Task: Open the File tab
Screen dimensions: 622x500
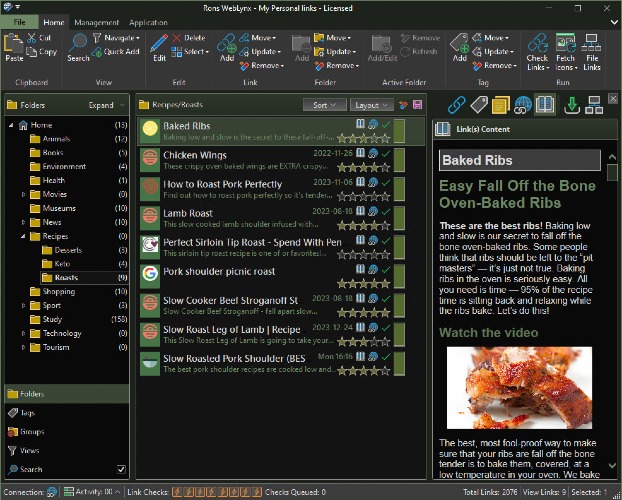Action: pyautogui.click(x=19, y=22)
